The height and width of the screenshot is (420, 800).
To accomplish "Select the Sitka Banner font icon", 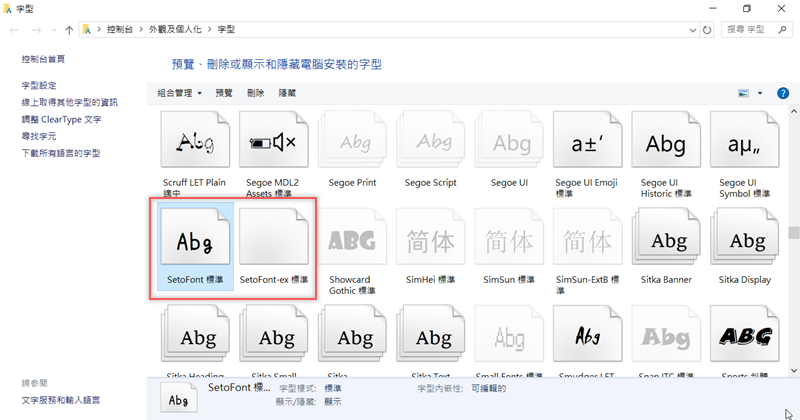I will (x=666, y=237).
